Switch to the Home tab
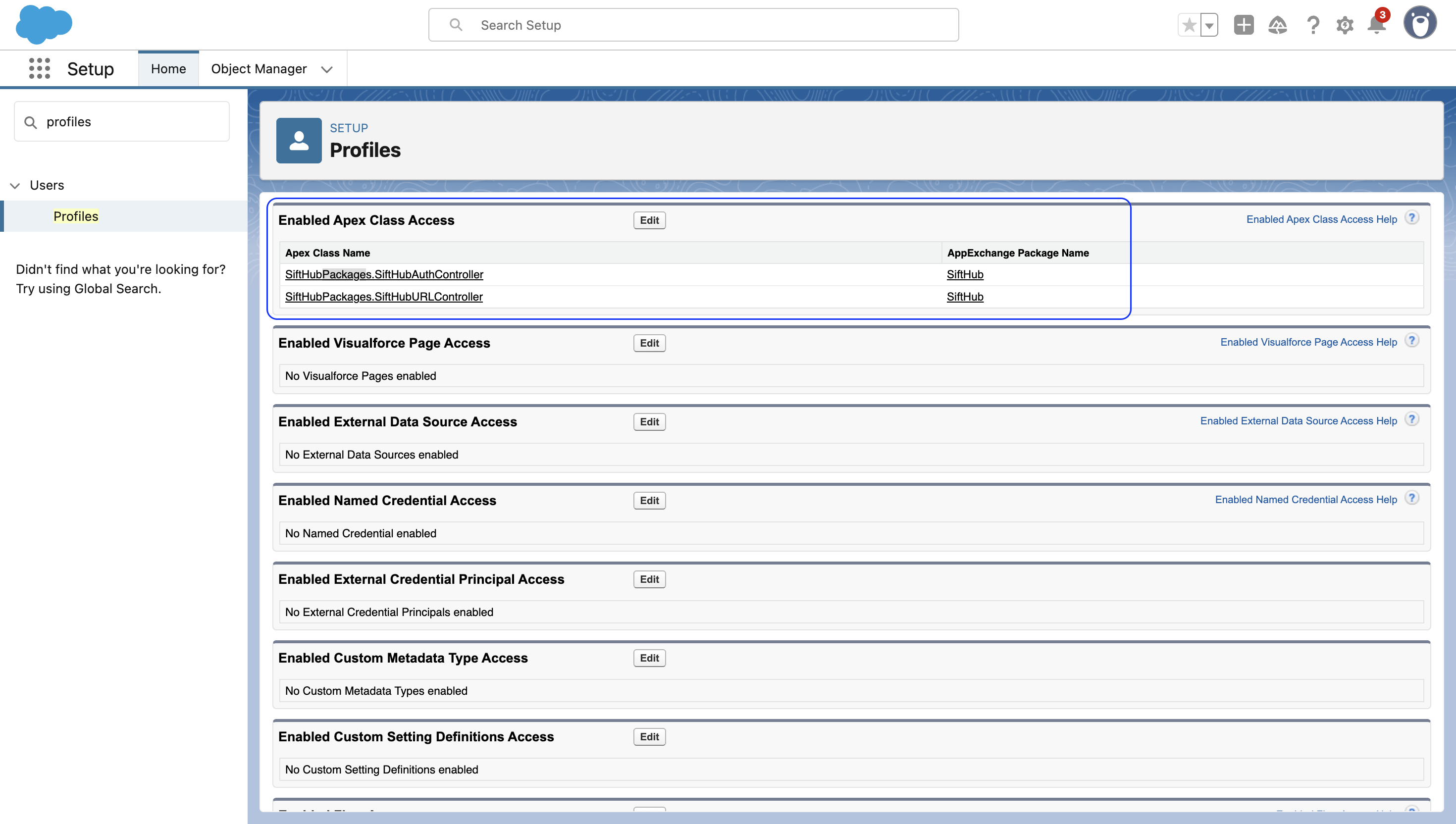The height and width of the screenshot is (824, 1456). [168, 68]
